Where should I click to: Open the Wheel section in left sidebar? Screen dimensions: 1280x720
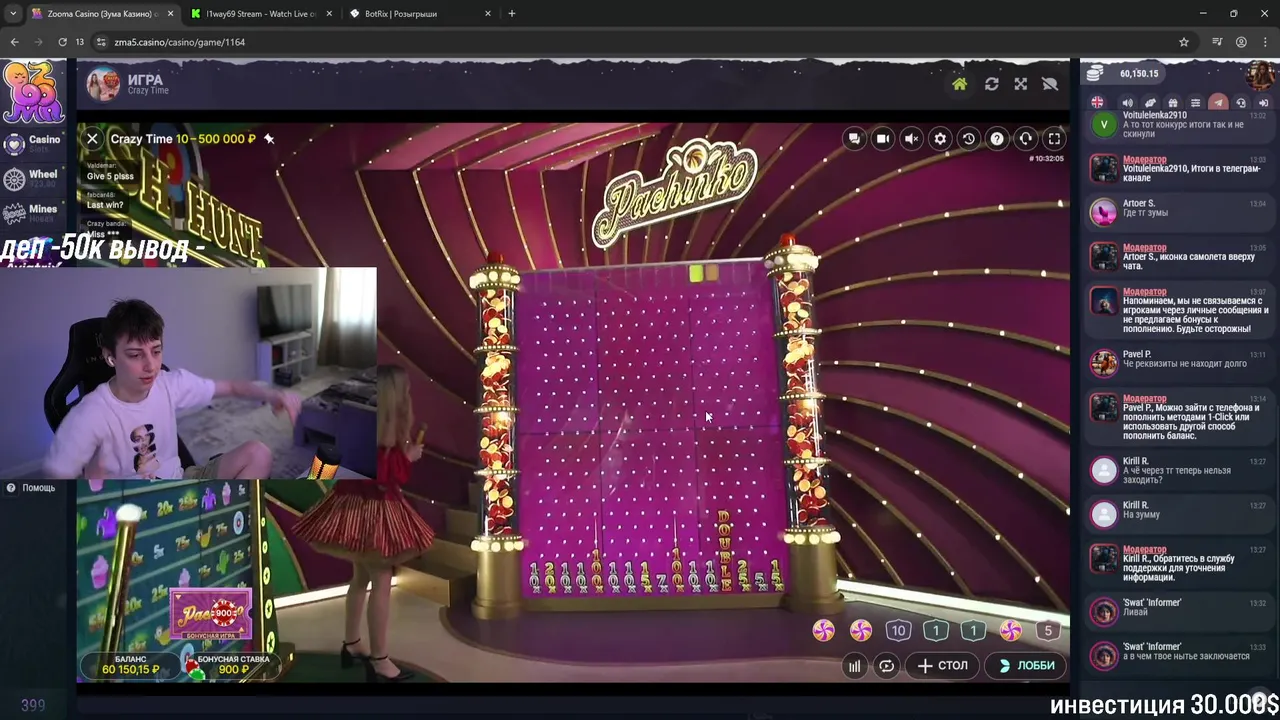click(32, 178)
